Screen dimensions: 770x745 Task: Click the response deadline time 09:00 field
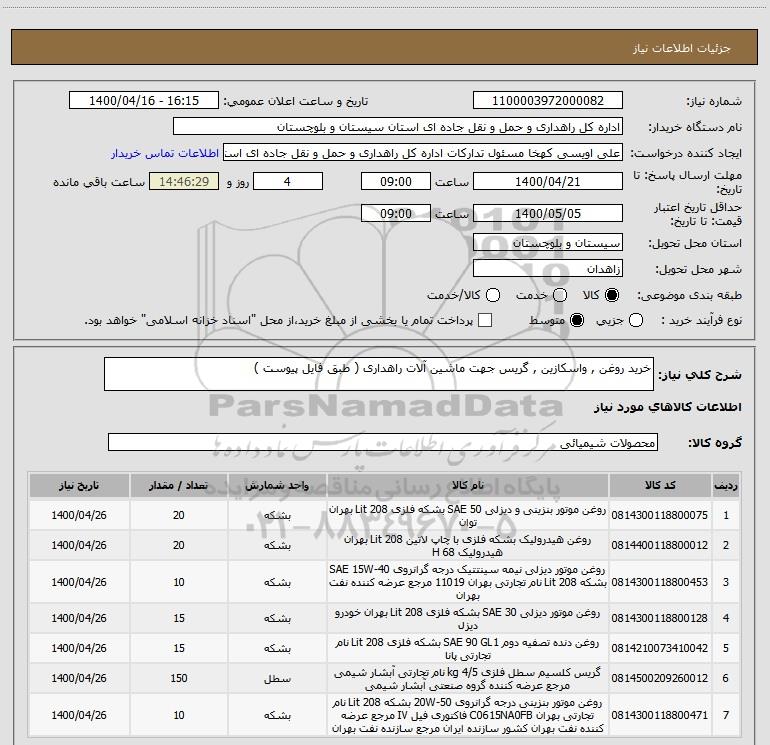coord(396,181)
